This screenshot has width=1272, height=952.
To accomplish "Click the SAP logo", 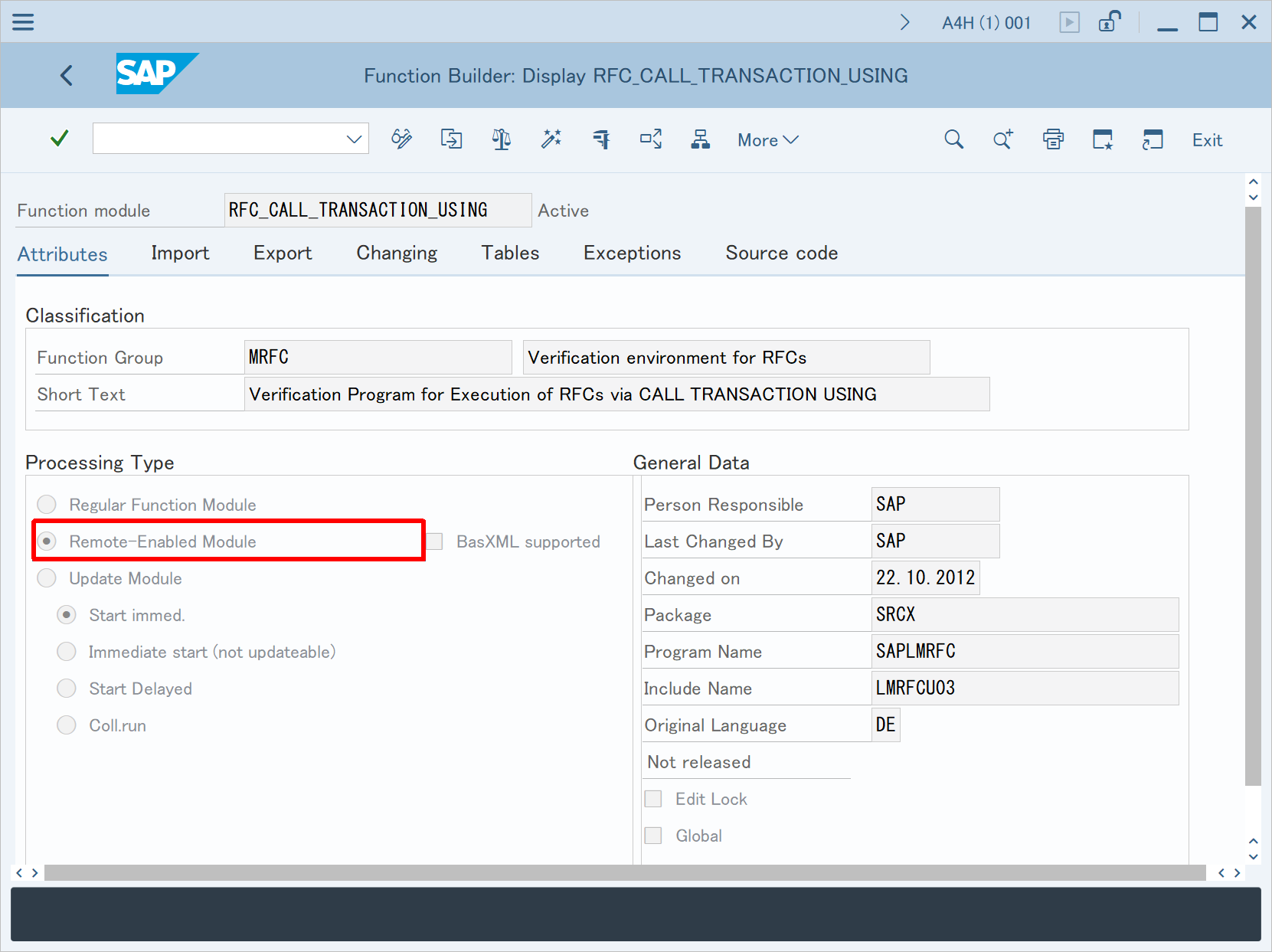I will pyautogui.click(x=157, y=74).
